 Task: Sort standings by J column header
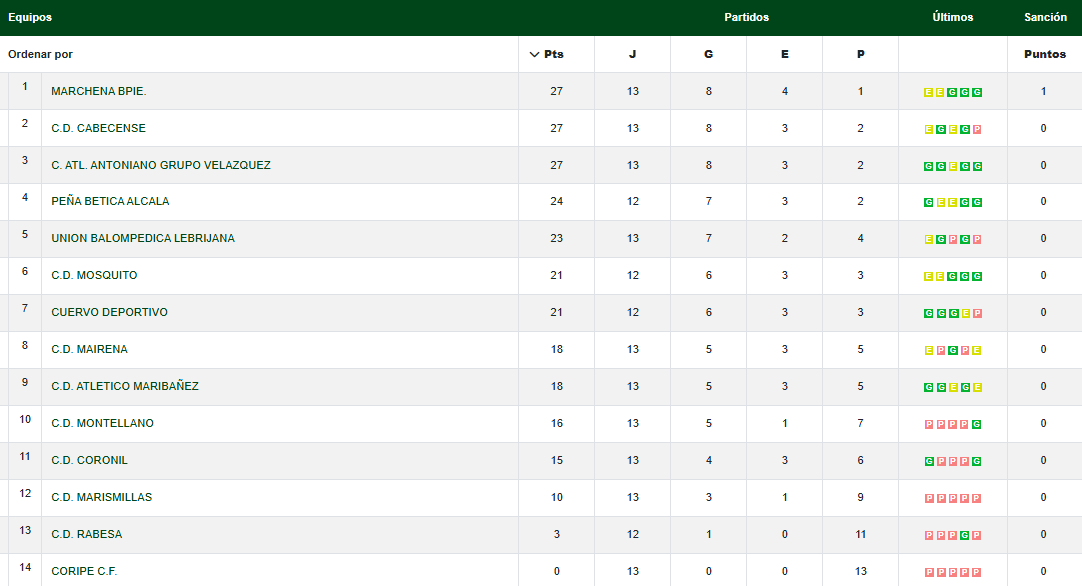(632, 54)
